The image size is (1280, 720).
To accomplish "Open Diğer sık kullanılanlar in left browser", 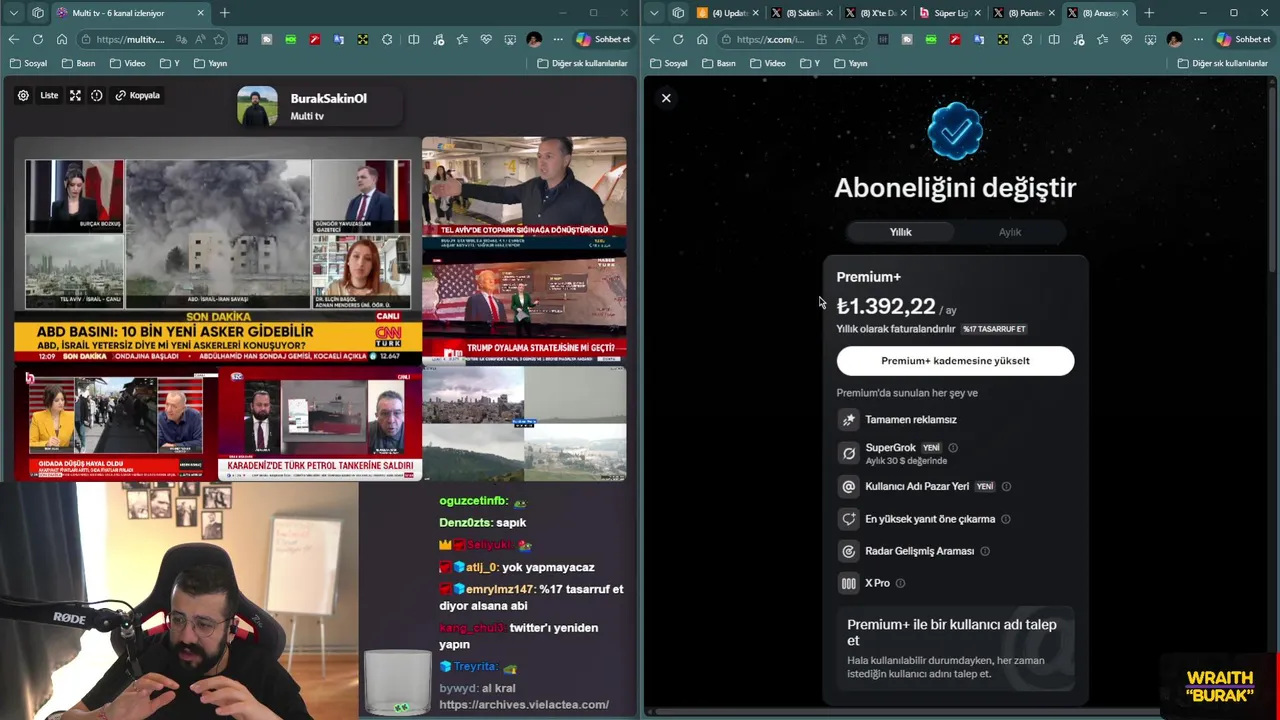I will click(582, 63).
